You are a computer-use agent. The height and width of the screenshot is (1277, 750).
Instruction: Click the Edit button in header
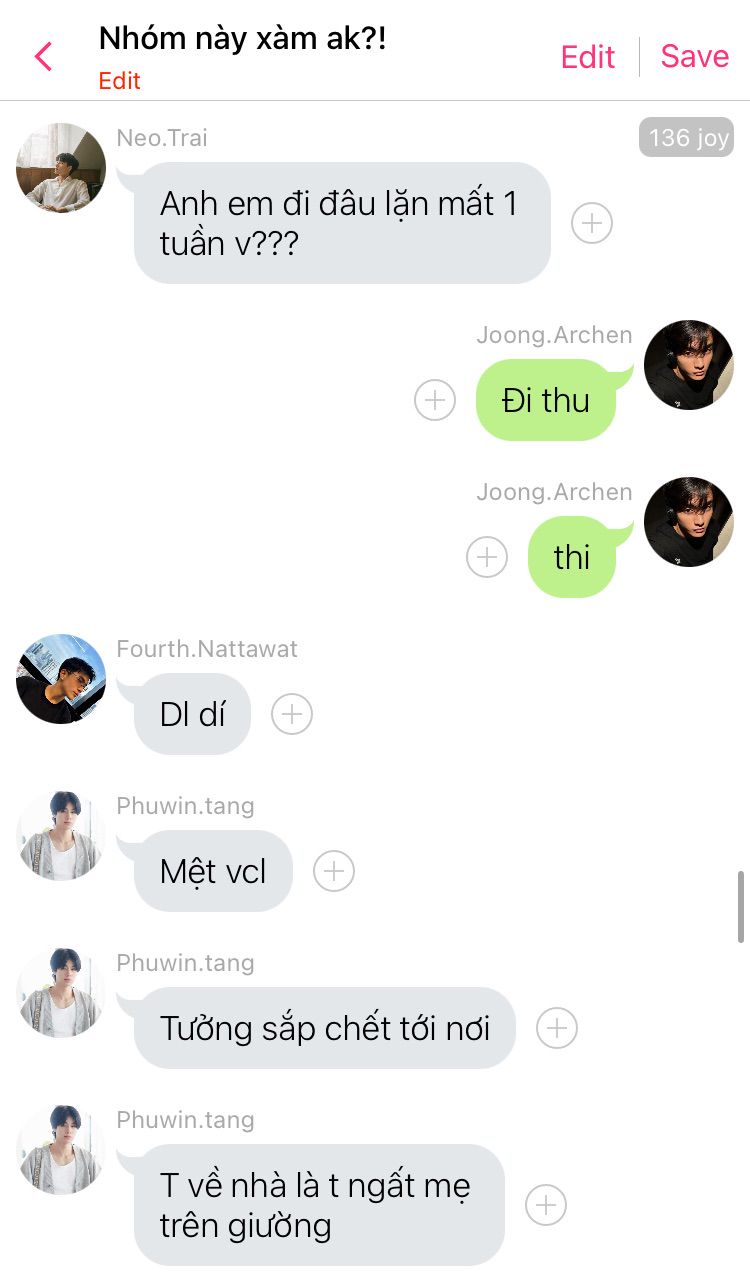point(588,57)
